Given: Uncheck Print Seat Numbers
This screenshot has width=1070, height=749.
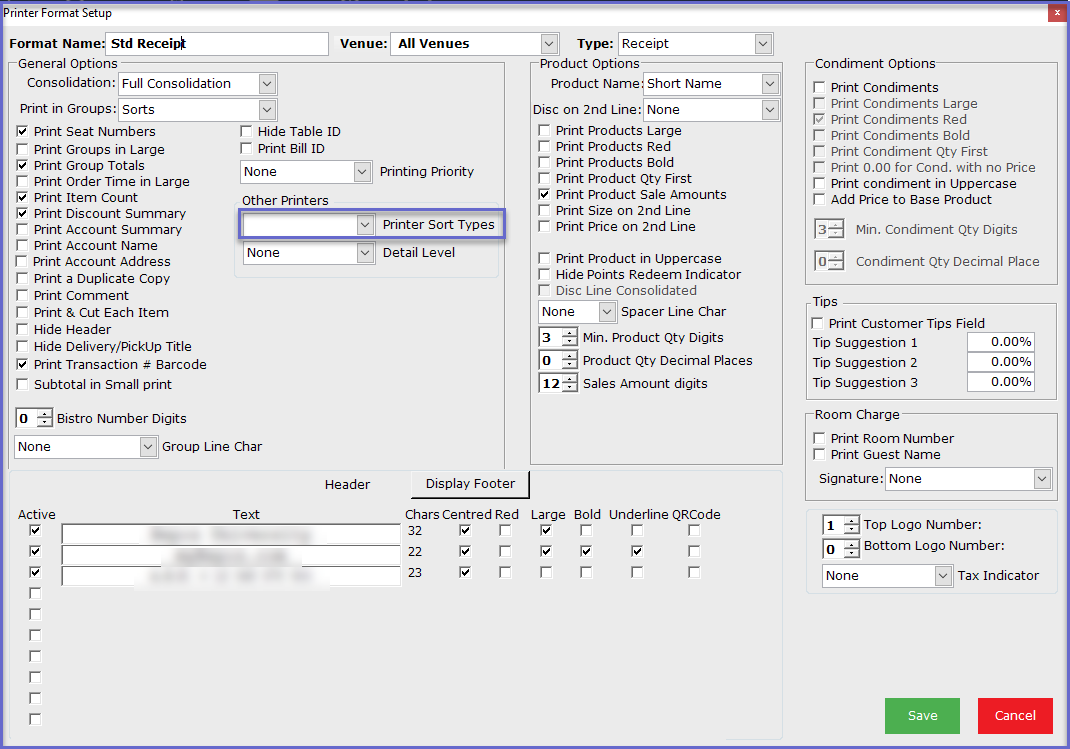Looking at the screenshot, I should pyautogui.click(x=23, y=131).
